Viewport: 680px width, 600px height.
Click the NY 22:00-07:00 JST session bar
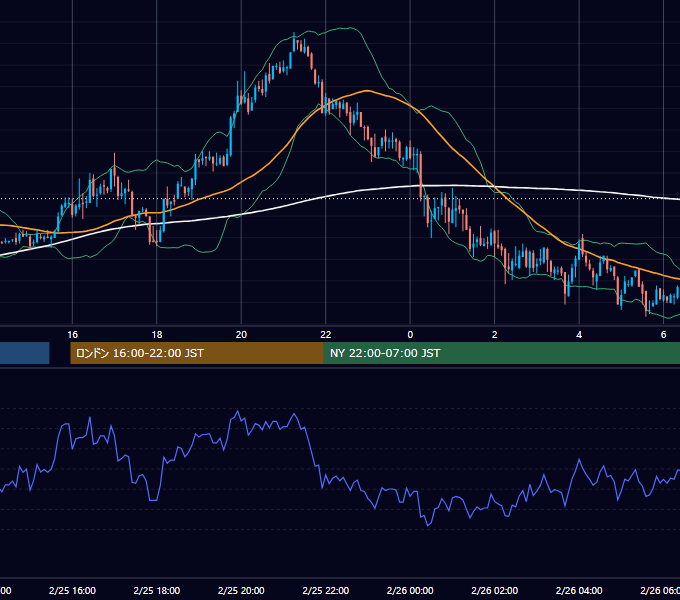pyautogui.click(x=502, y=353)
